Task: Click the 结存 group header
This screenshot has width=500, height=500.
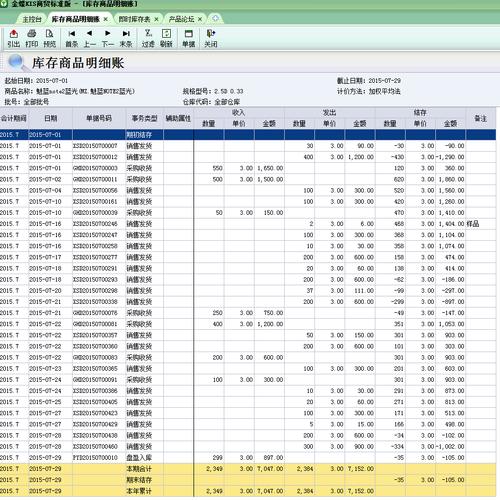Action: 420,113
